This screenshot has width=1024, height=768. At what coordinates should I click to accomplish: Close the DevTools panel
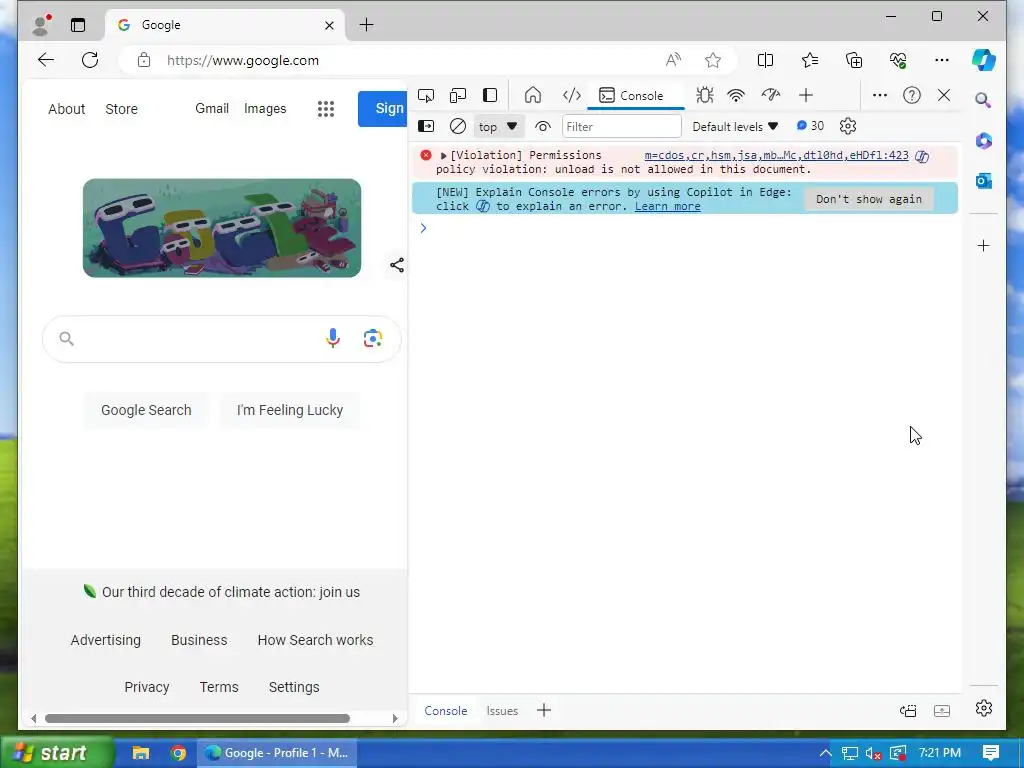944,95
